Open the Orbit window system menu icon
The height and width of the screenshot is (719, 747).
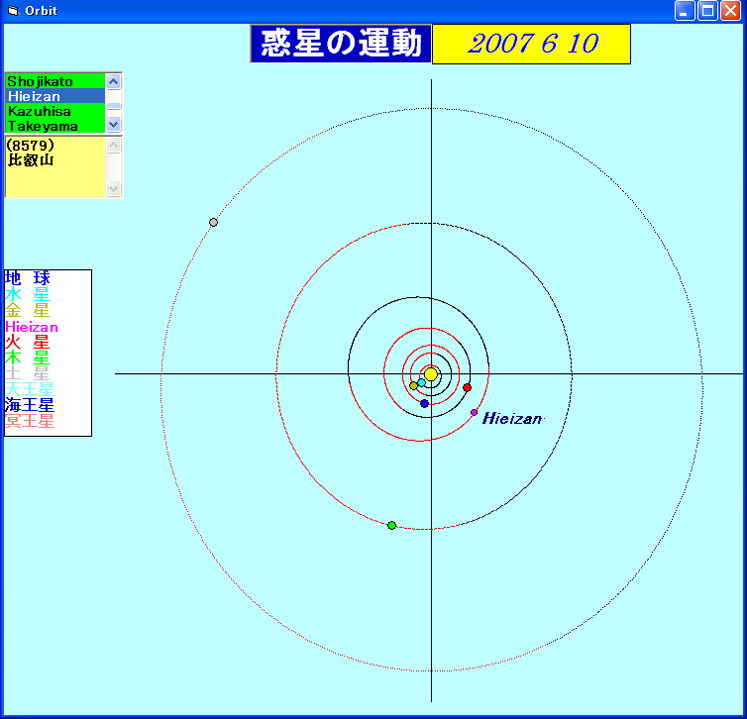point(13,11)
